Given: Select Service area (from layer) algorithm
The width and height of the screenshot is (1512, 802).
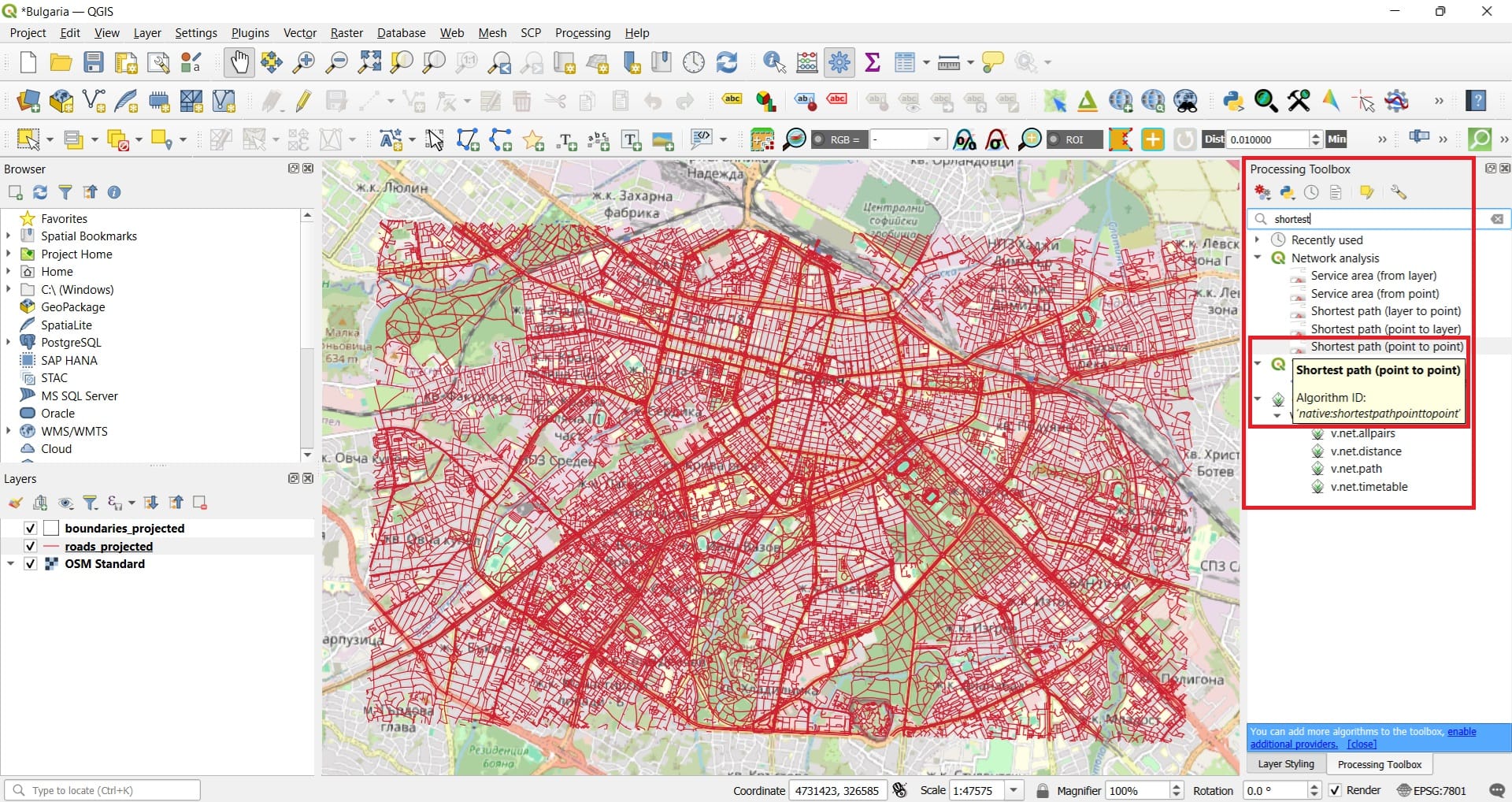Looking at the screenshot, I should 1373,276.
